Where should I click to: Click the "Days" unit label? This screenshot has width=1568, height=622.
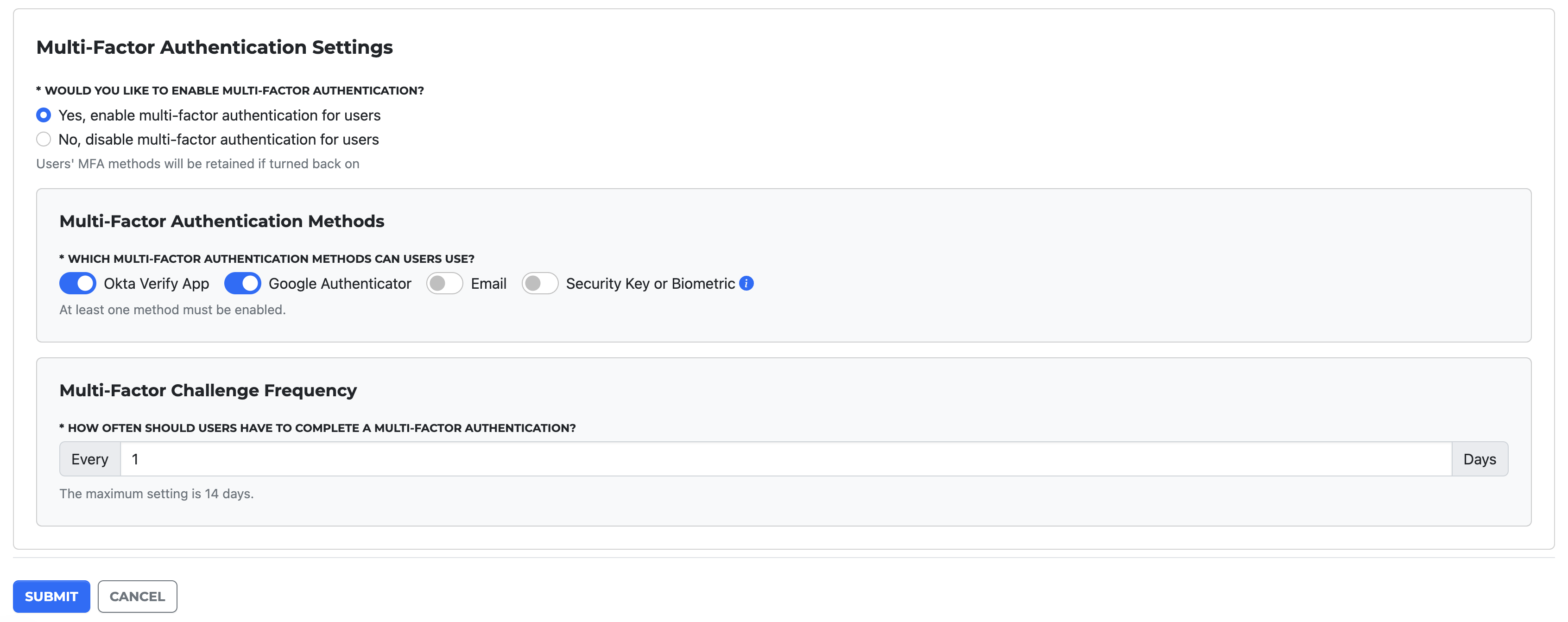pos(1480,459)
